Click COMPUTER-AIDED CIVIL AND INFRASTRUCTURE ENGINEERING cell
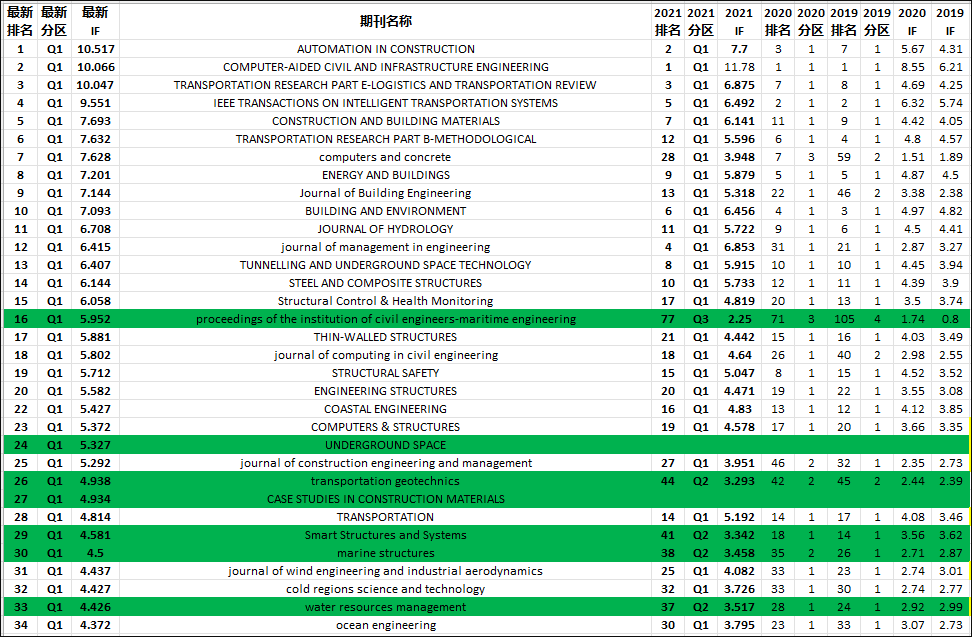972x637 pixels. coord(386,67)
